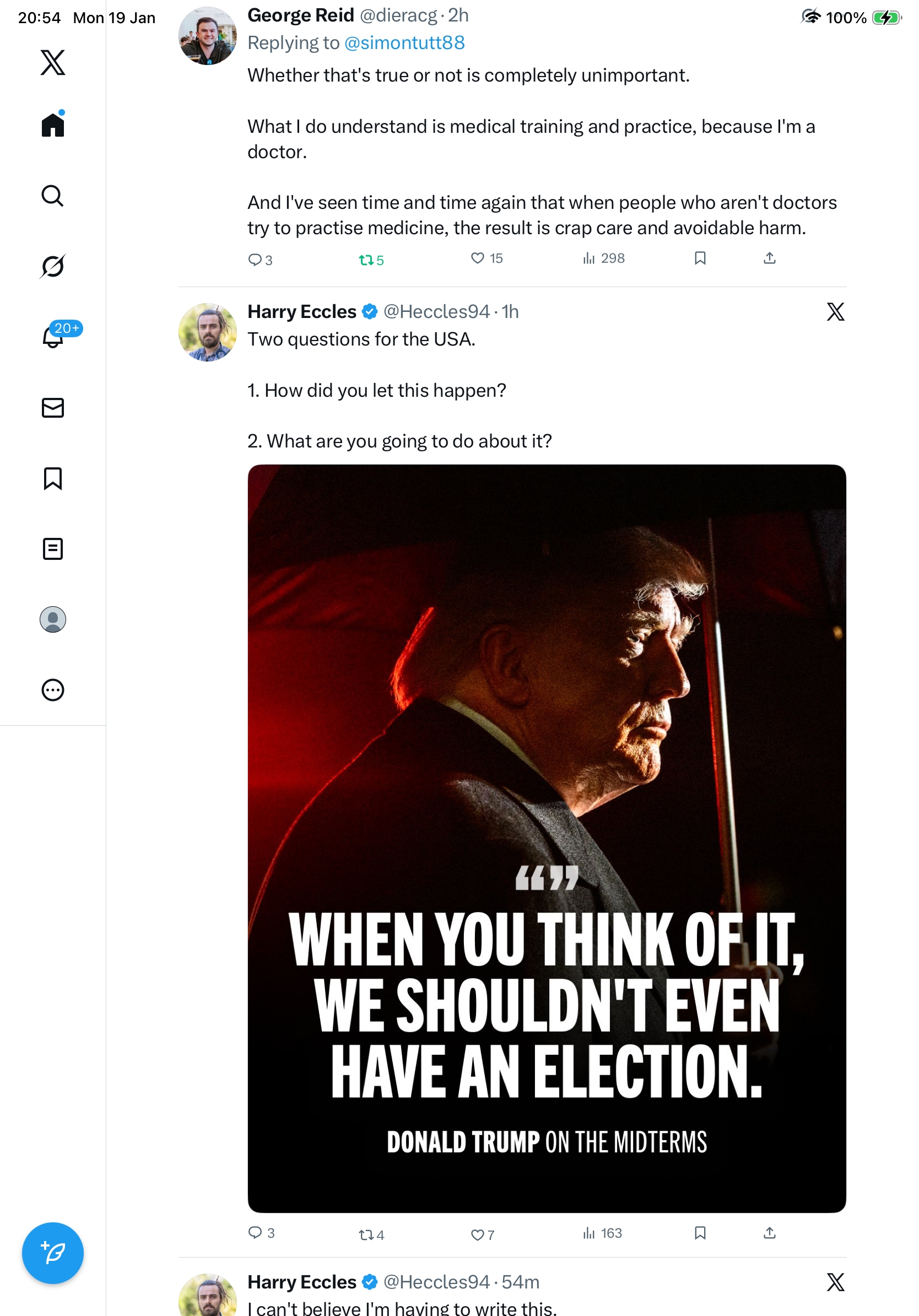Bookmark Harry Eccles' Trump quote post
The image size is (919, 1316).
pyautogui.click(x=700, y=1233)
